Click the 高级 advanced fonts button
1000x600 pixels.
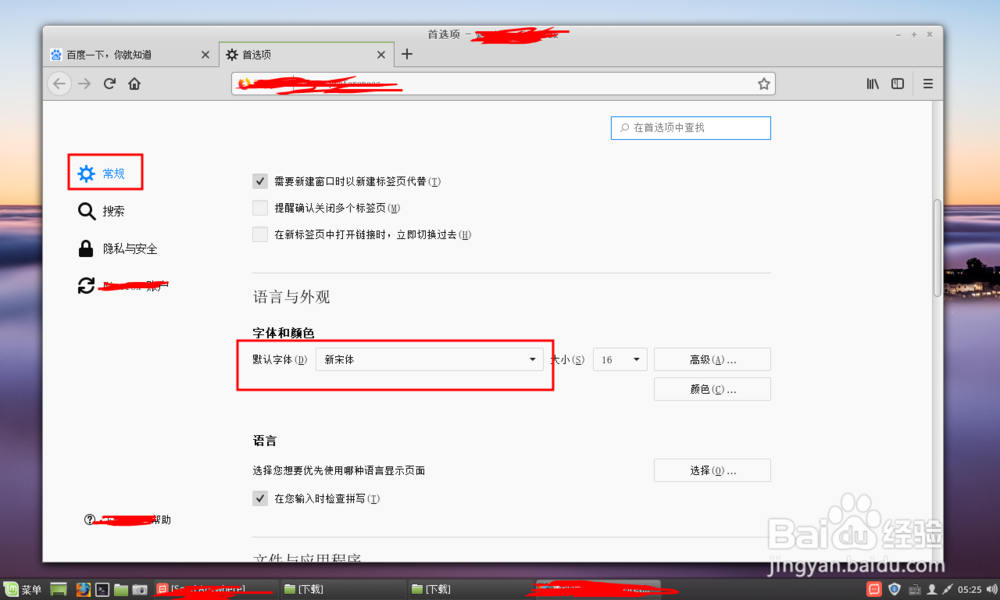pyautogui.click(x=712, y=359)
